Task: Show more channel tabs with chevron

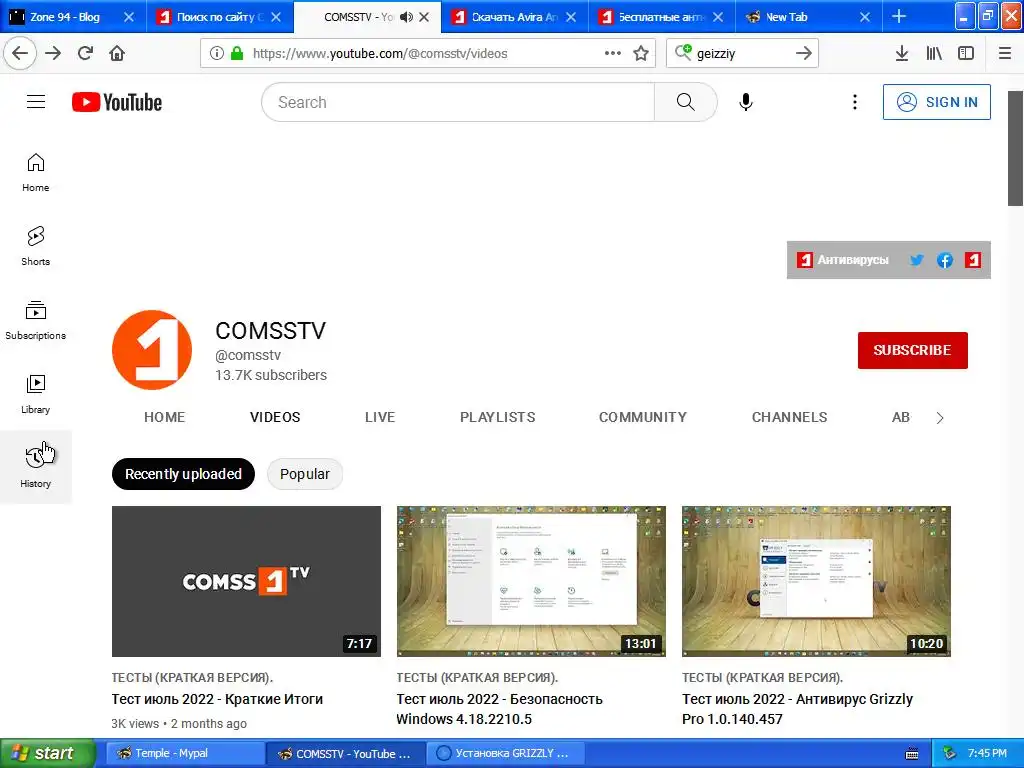Action: pyautogui.click(x=940, y=418)
